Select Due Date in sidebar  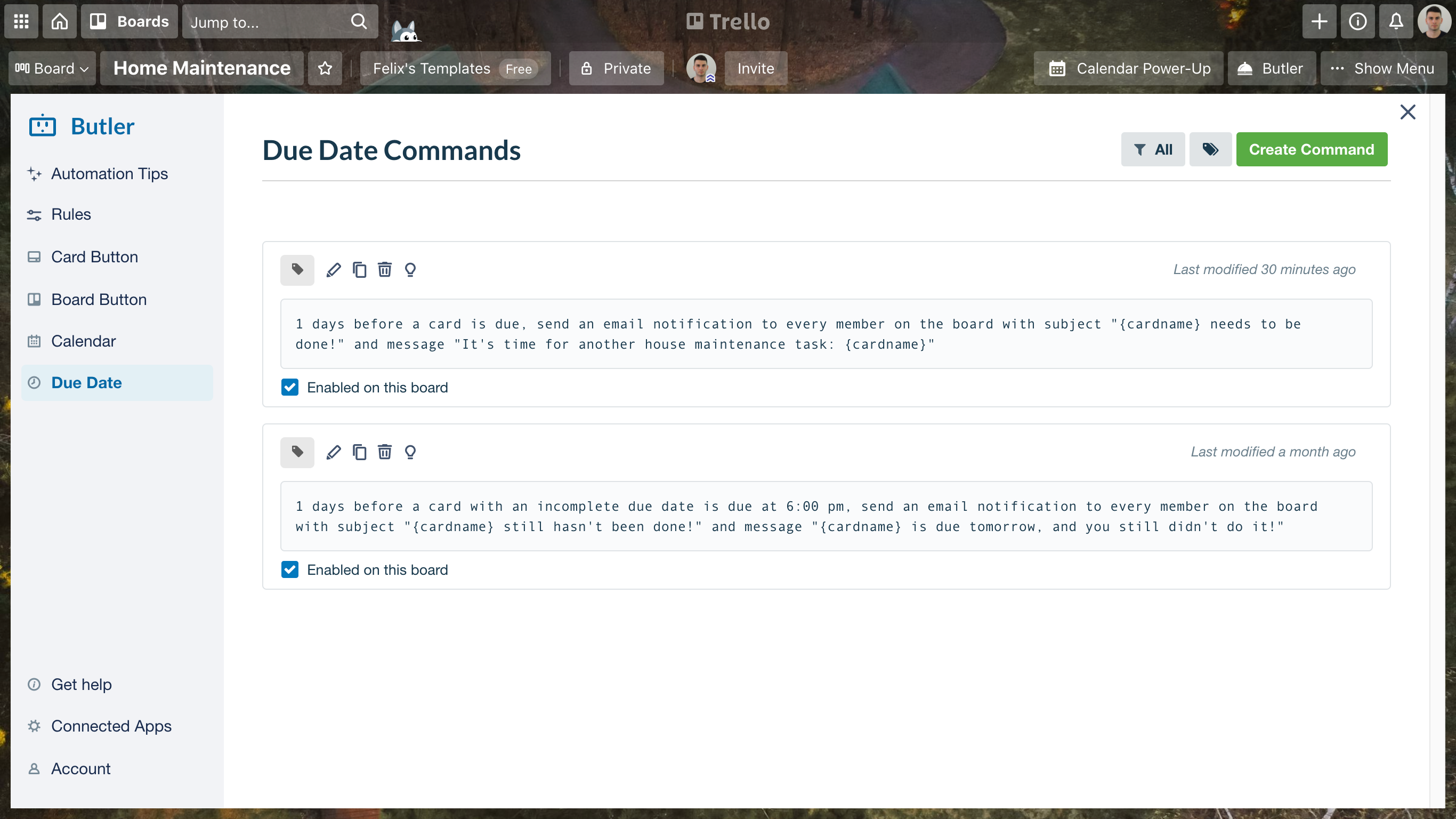[x=117, y=383]
